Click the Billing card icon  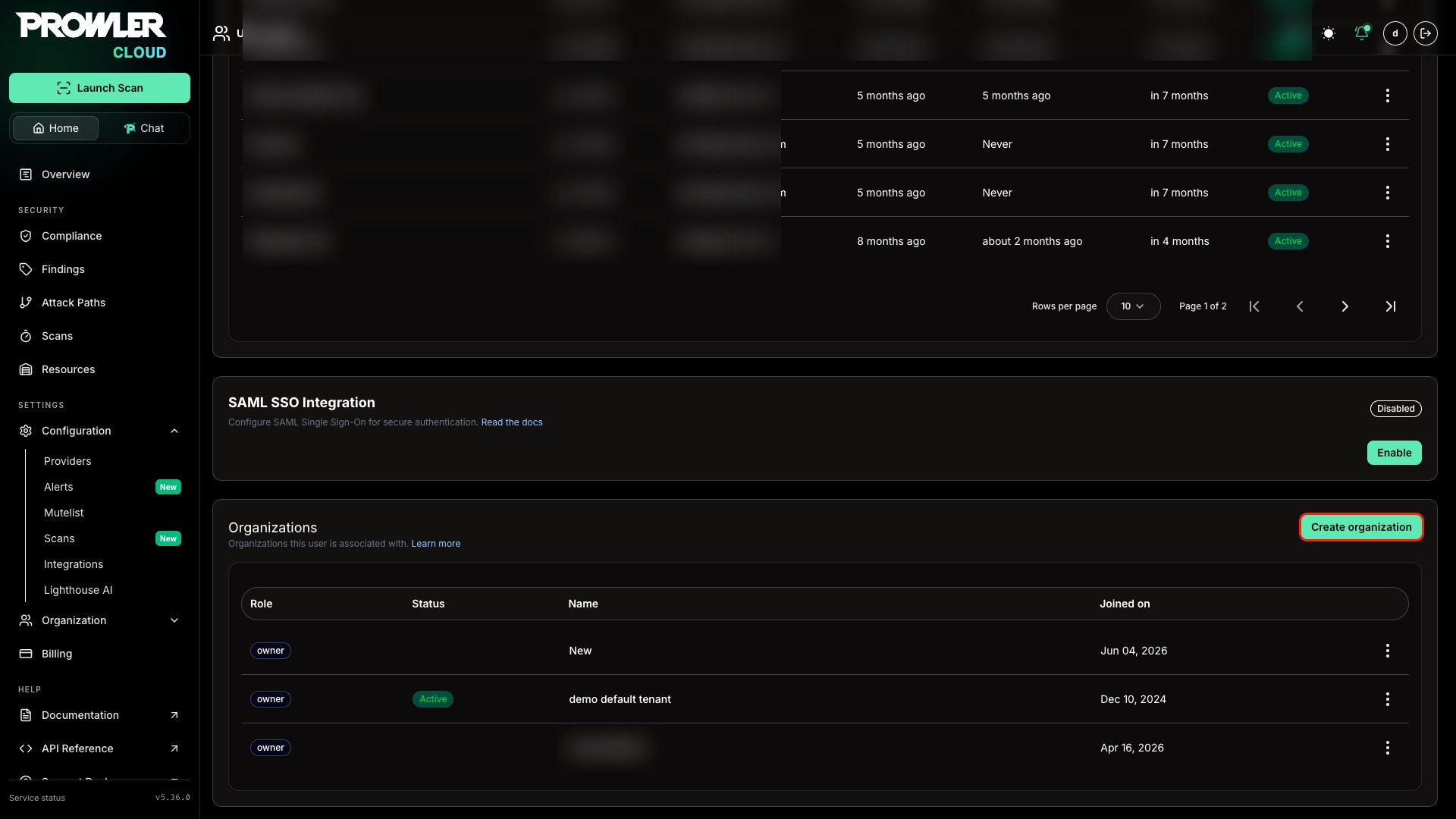coord(26,654)
